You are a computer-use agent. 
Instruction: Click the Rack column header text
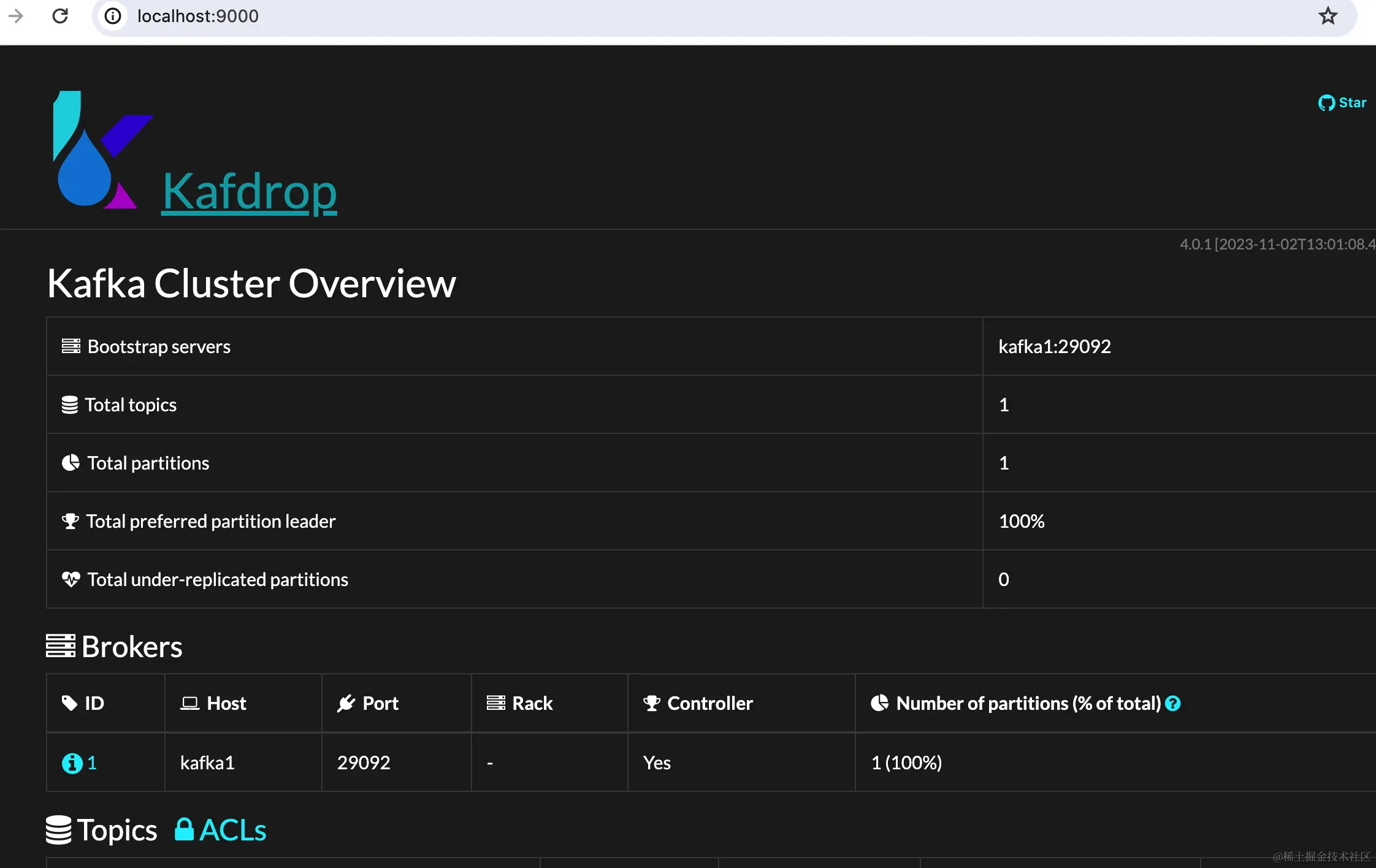pos(532,703)
